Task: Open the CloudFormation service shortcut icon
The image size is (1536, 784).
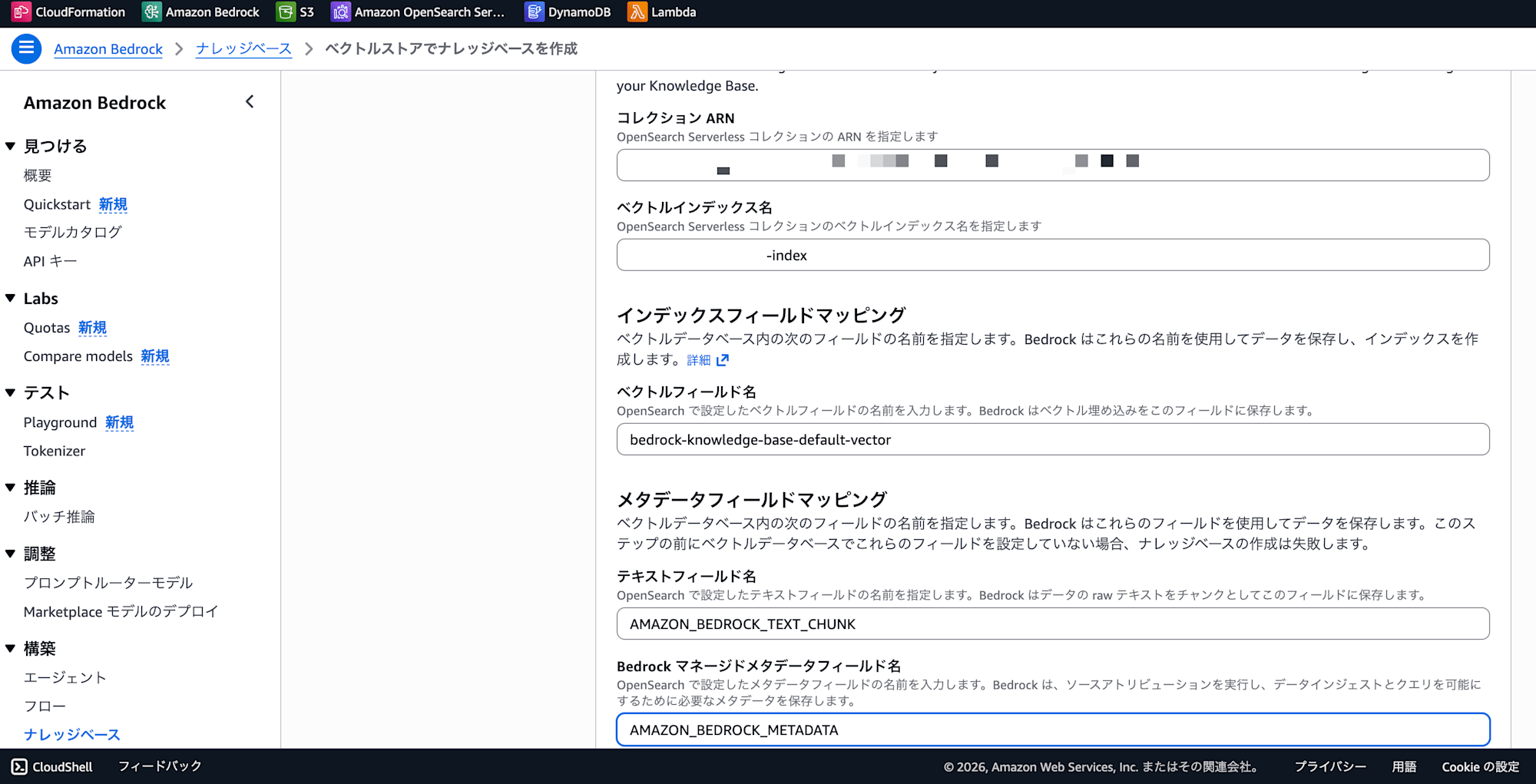Action: coord(21,12)
